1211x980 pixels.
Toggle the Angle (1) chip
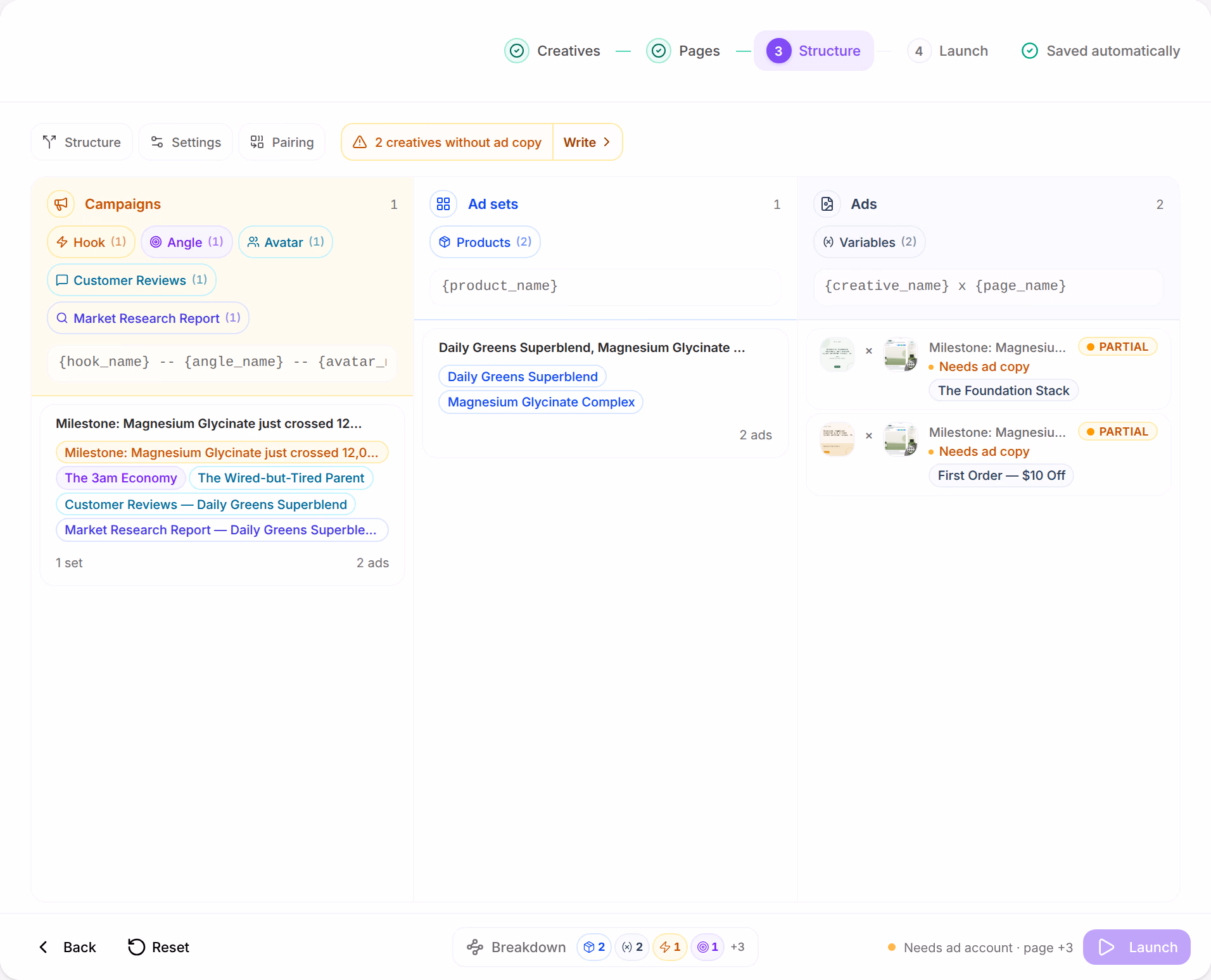coord(187,242)
